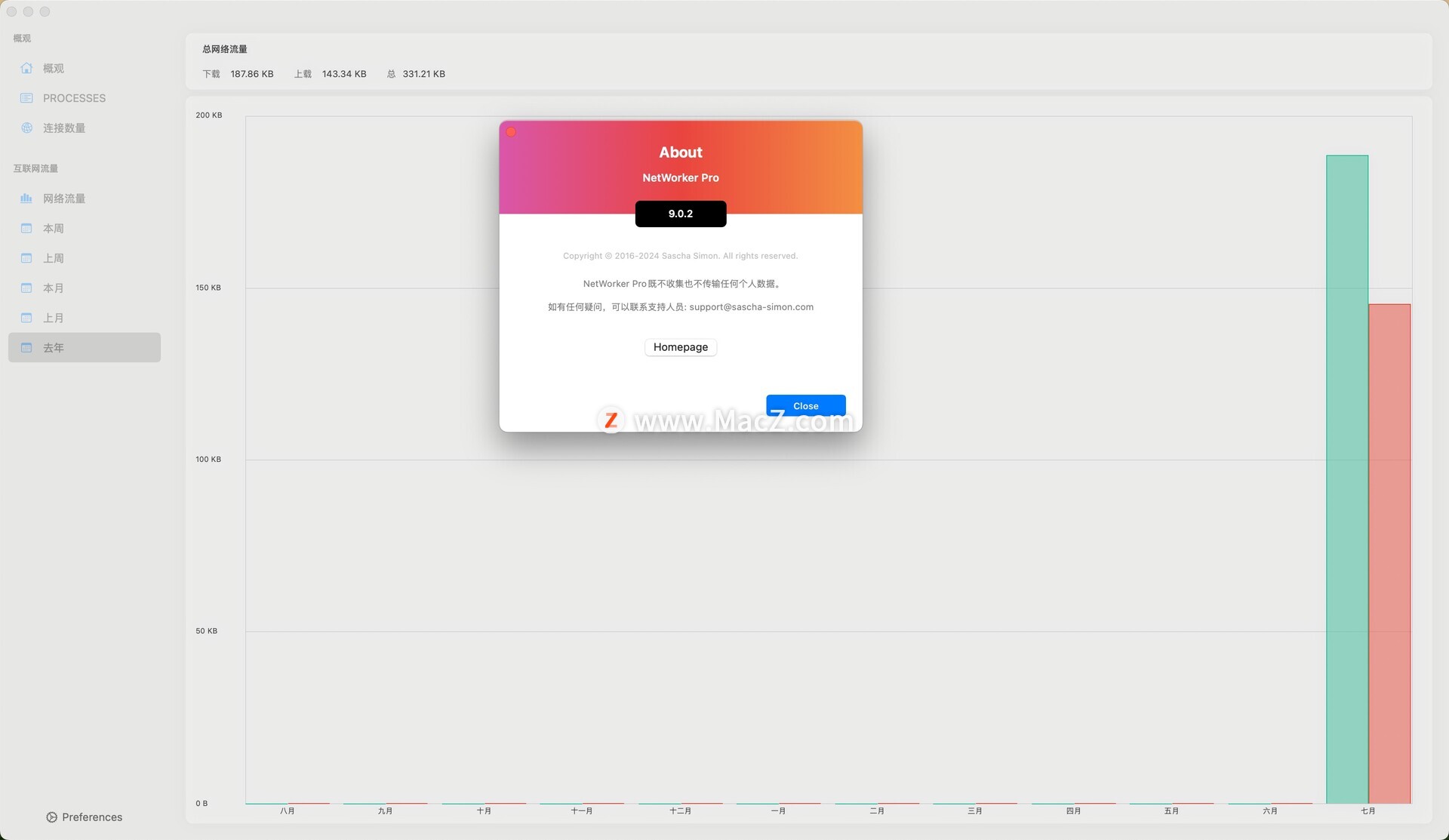1449x840 pixels.
Task: Click the 143.34 KB upload value
Action: 344,74
